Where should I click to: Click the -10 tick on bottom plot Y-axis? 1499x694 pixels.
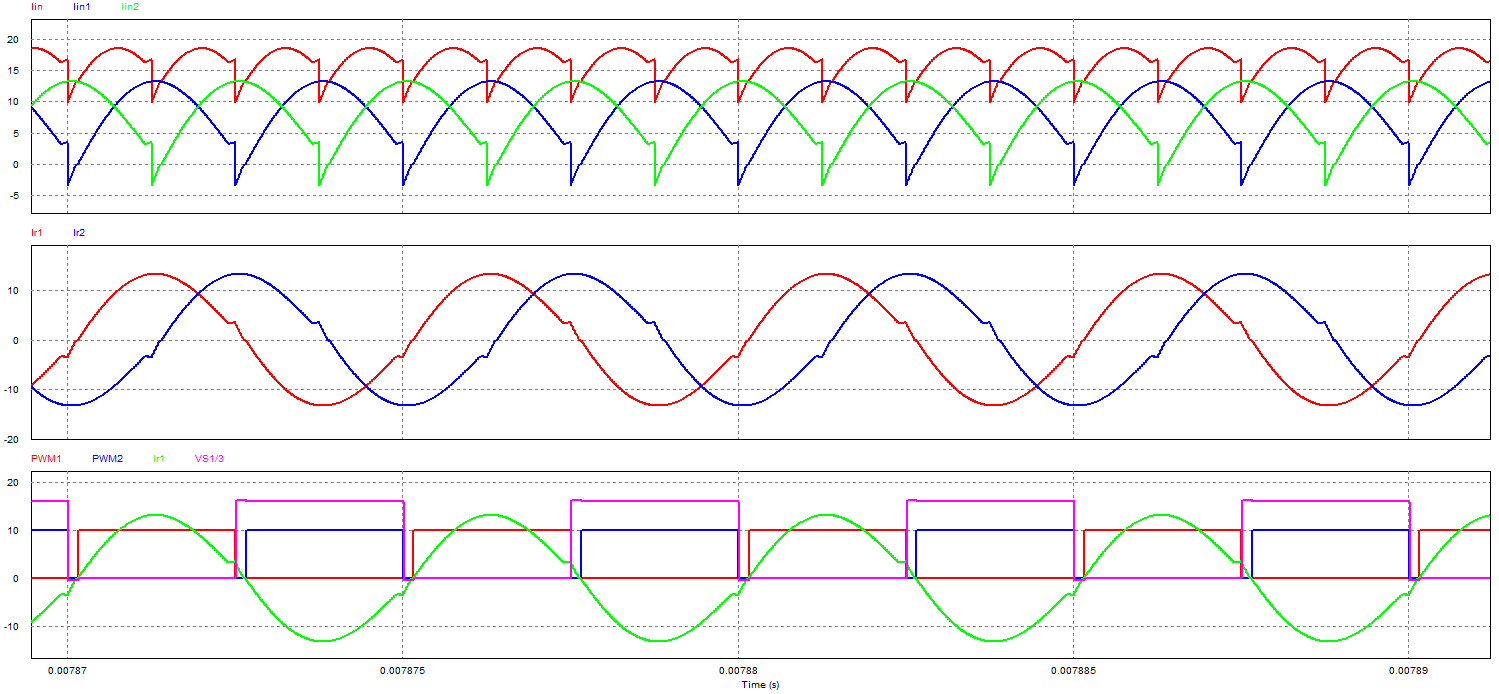13,627
